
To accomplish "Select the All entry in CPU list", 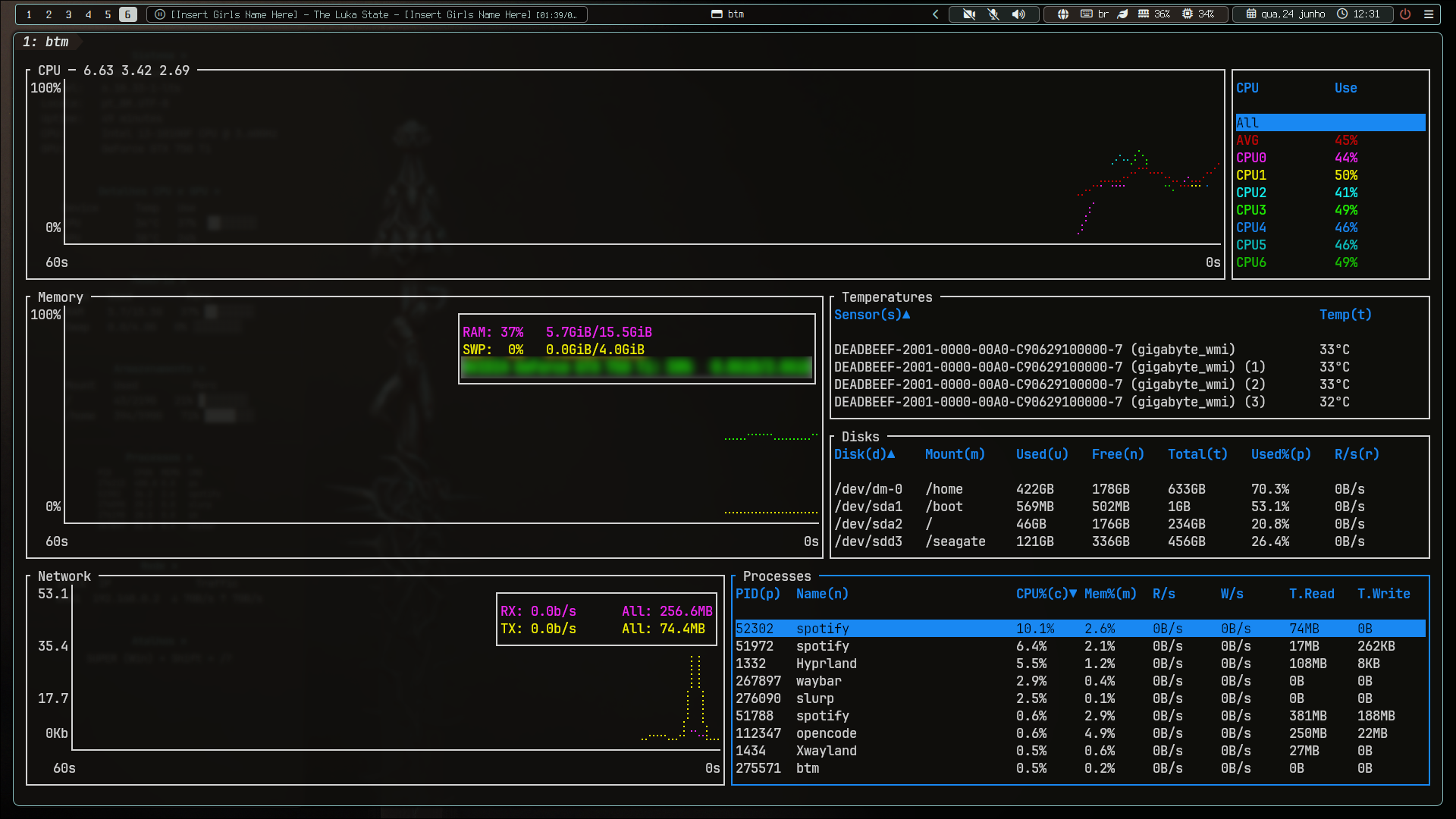I will click(x=1330, y=123).
